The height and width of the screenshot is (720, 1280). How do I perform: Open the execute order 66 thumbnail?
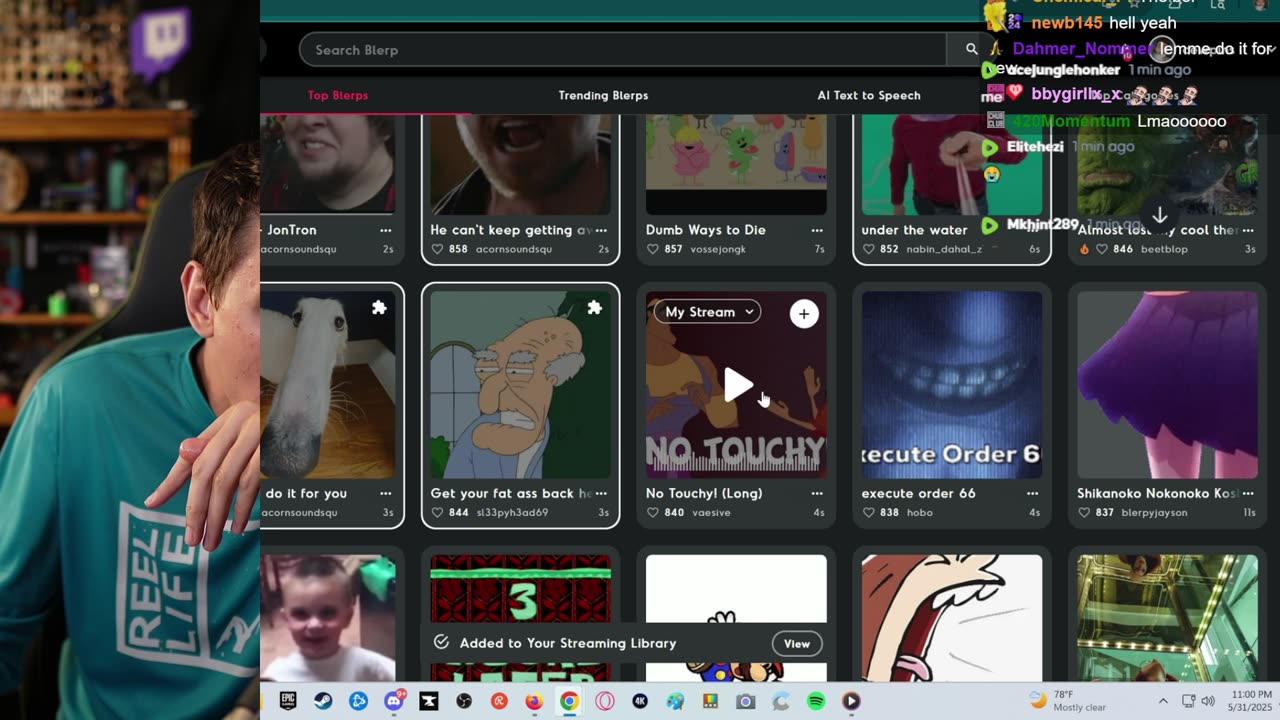tap(952, 385)
